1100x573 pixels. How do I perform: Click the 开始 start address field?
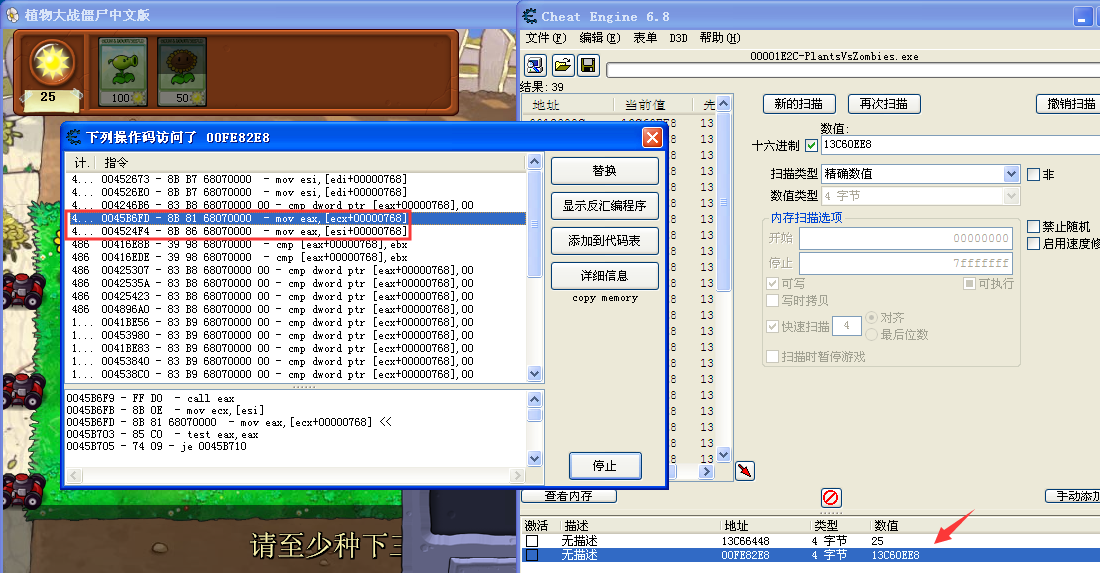click(x=906, y=238)
